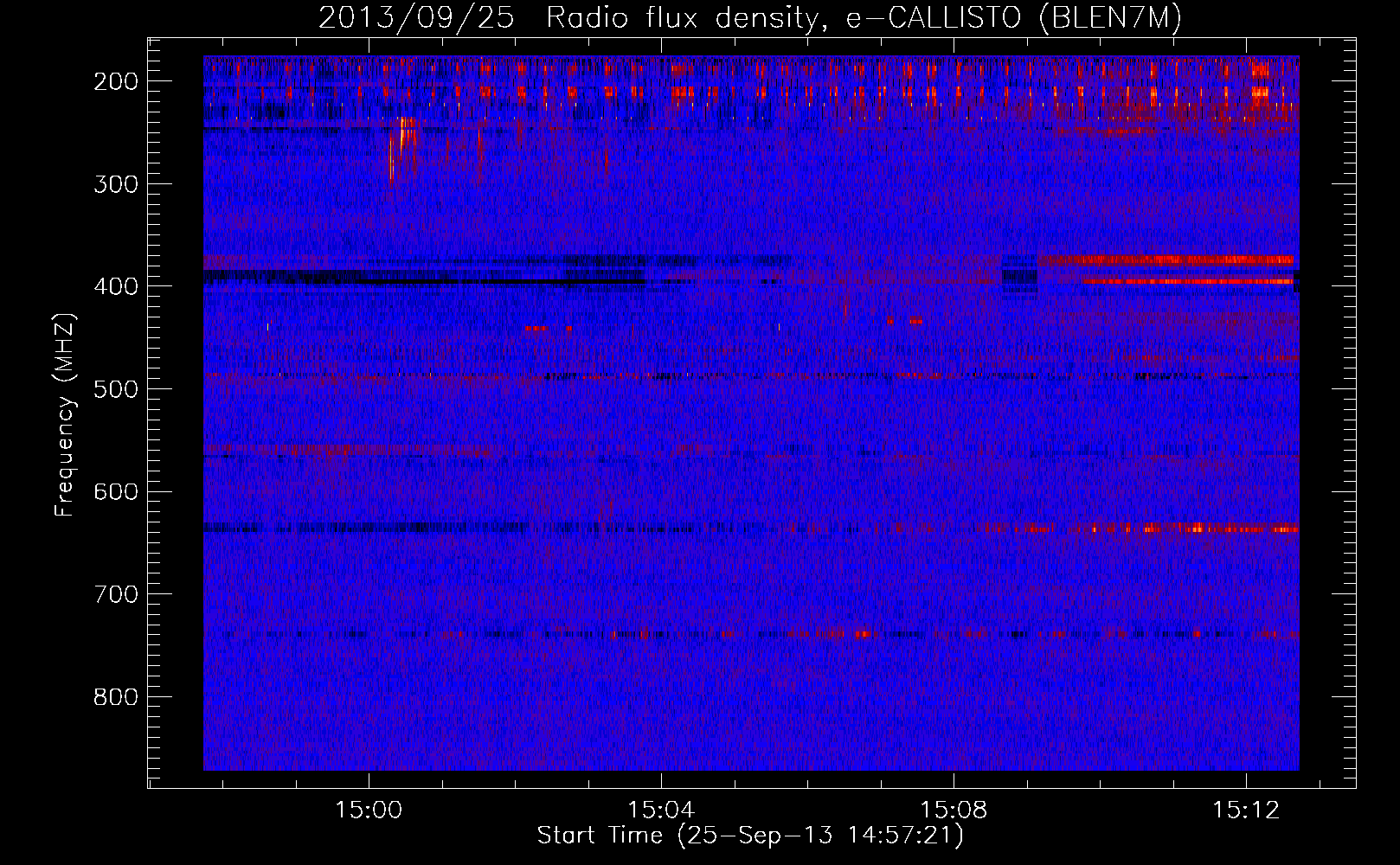Select the 'Frequency (MHZ)' axis label

tap(65, 415)
